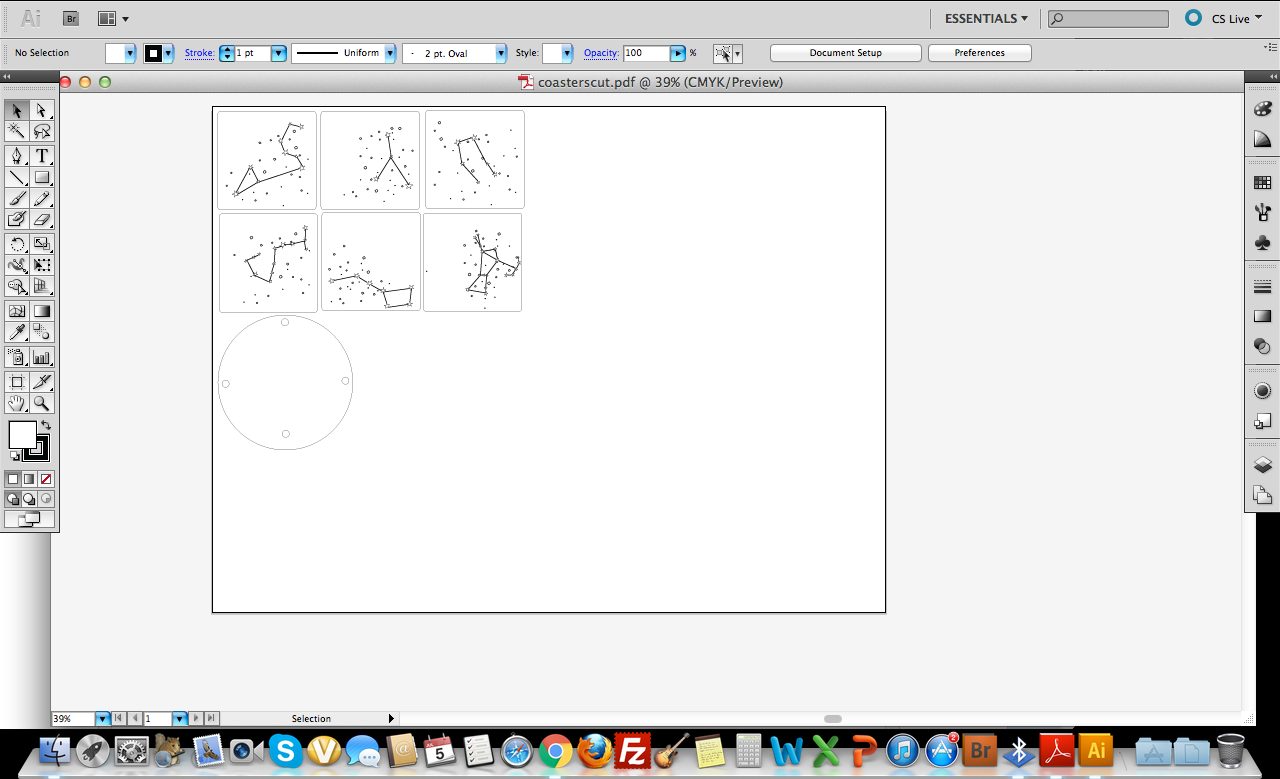Open Adobe Bridge from the application bar

[x=71, y=18]
